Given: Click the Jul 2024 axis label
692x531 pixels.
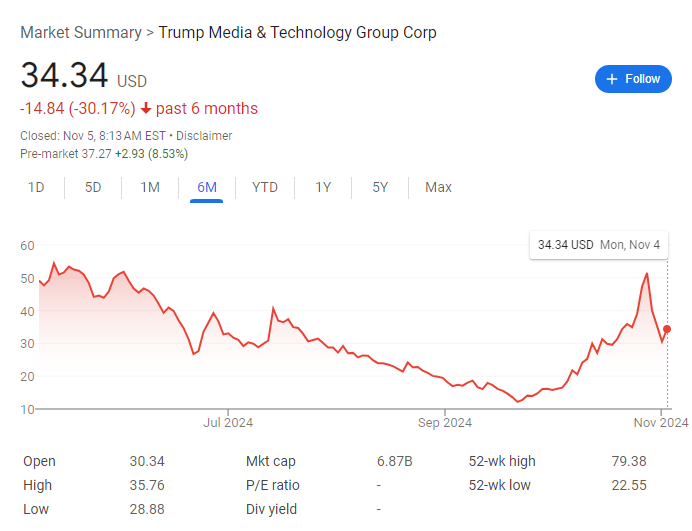Looking at the screenshot, I should click(x=228, y=422).
